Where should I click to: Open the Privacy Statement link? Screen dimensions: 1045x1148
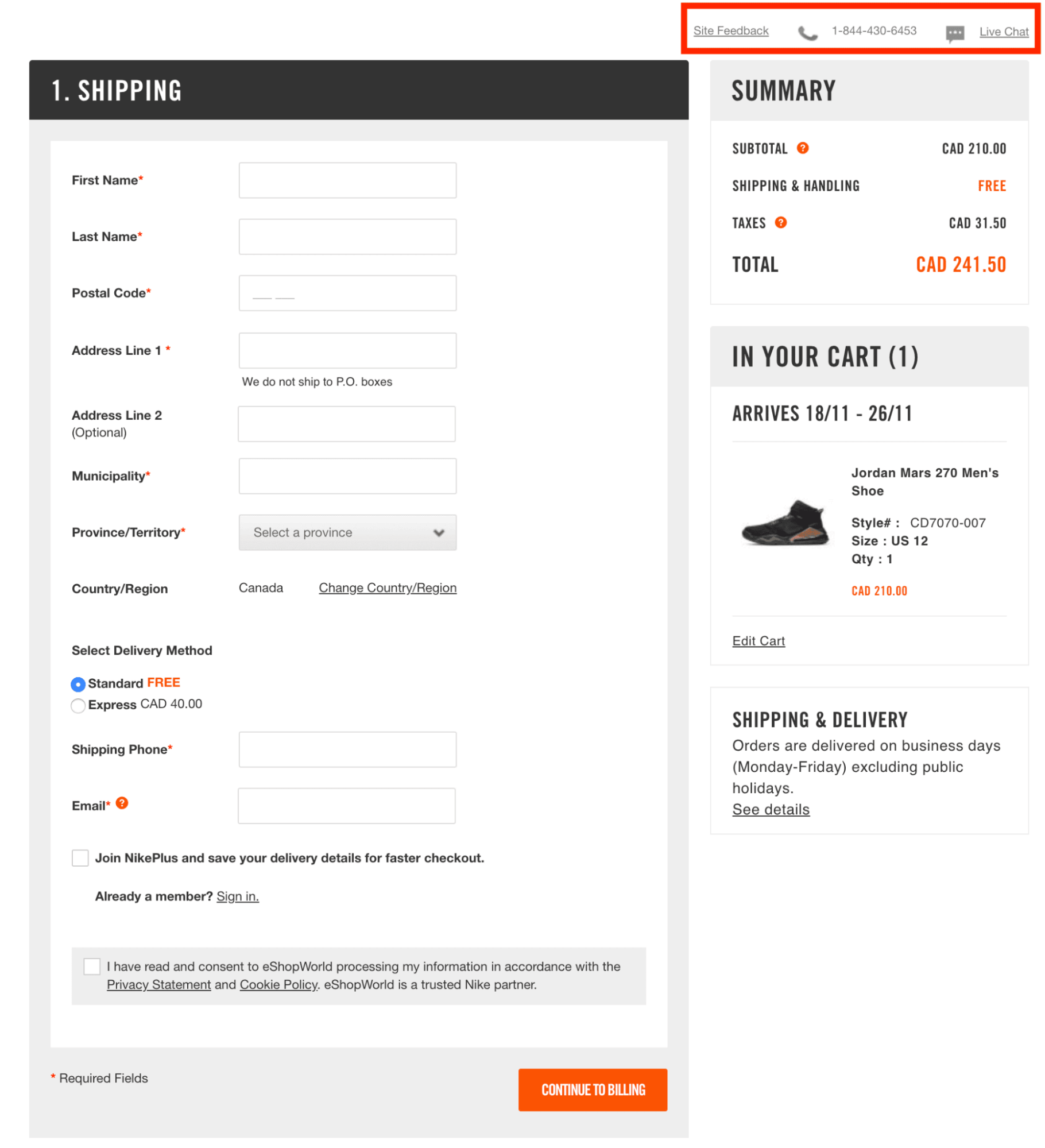click(x=158, y=985)
